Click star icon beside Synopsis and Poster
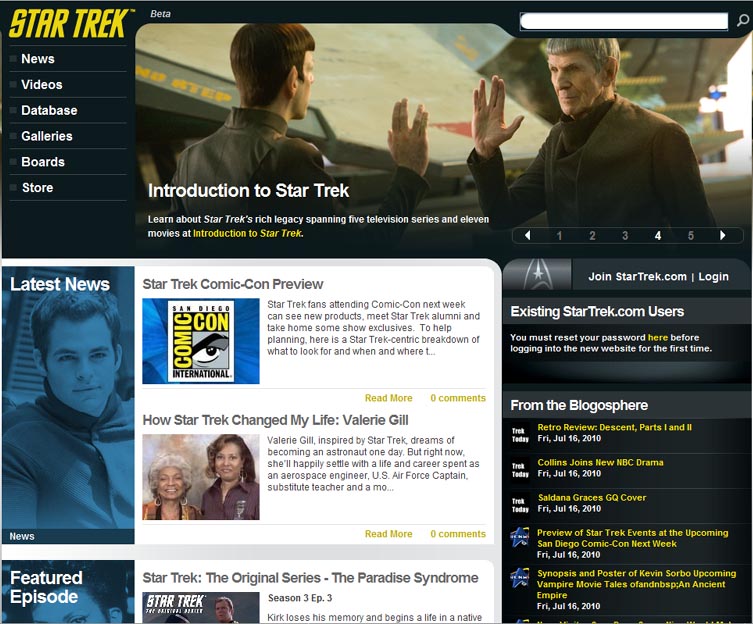 [520, 578]
